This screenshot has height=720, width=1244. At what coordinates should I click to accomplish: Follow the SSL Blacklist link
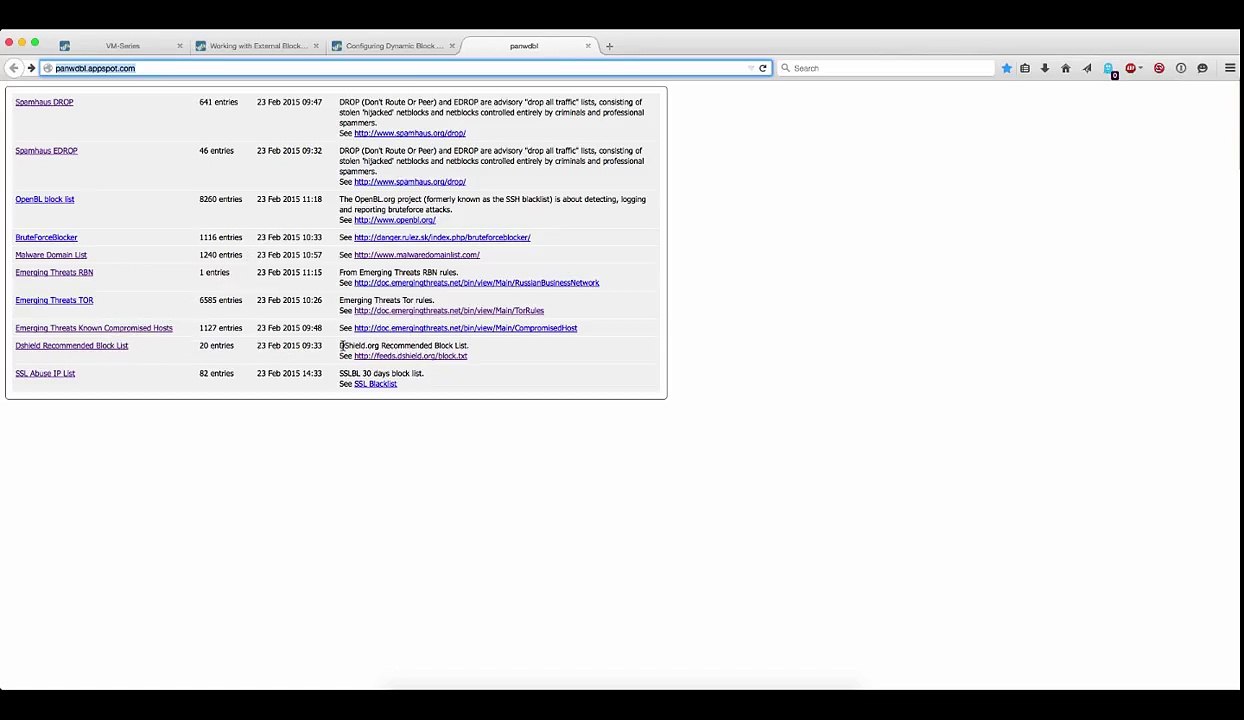375,384
